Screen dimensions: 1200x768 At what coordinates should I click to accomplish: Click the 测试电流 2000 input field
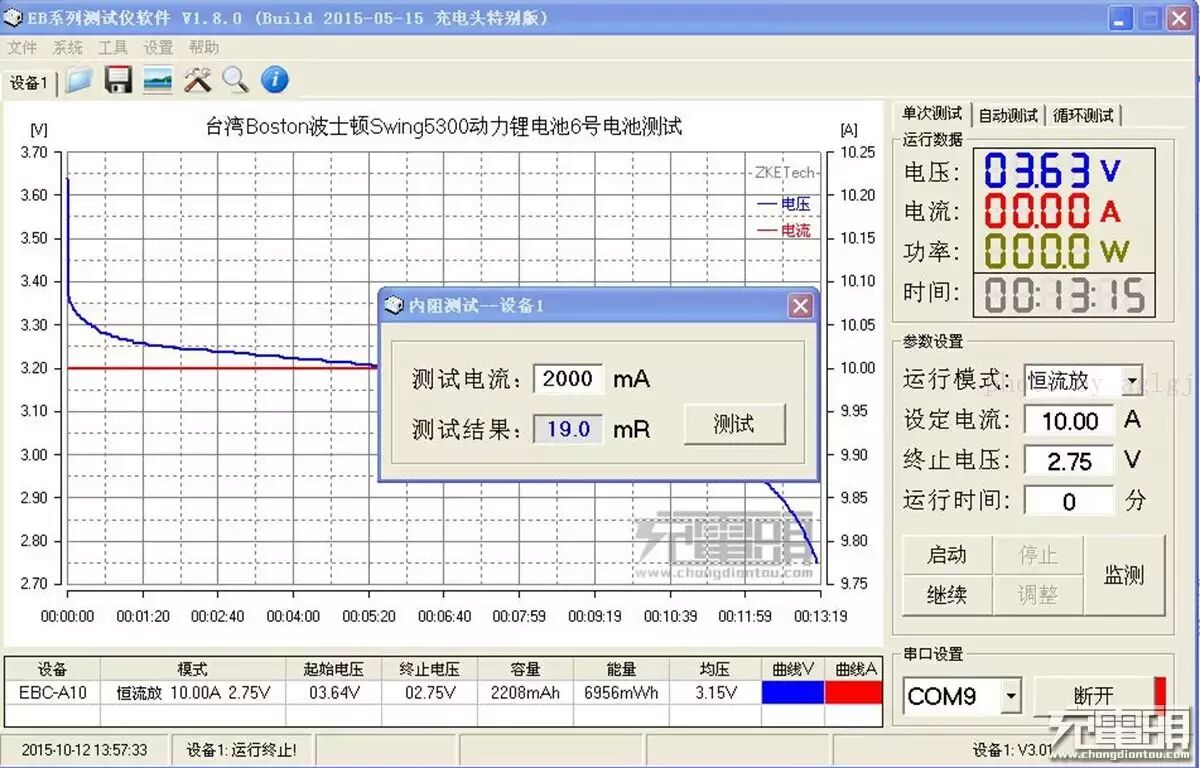568,379
